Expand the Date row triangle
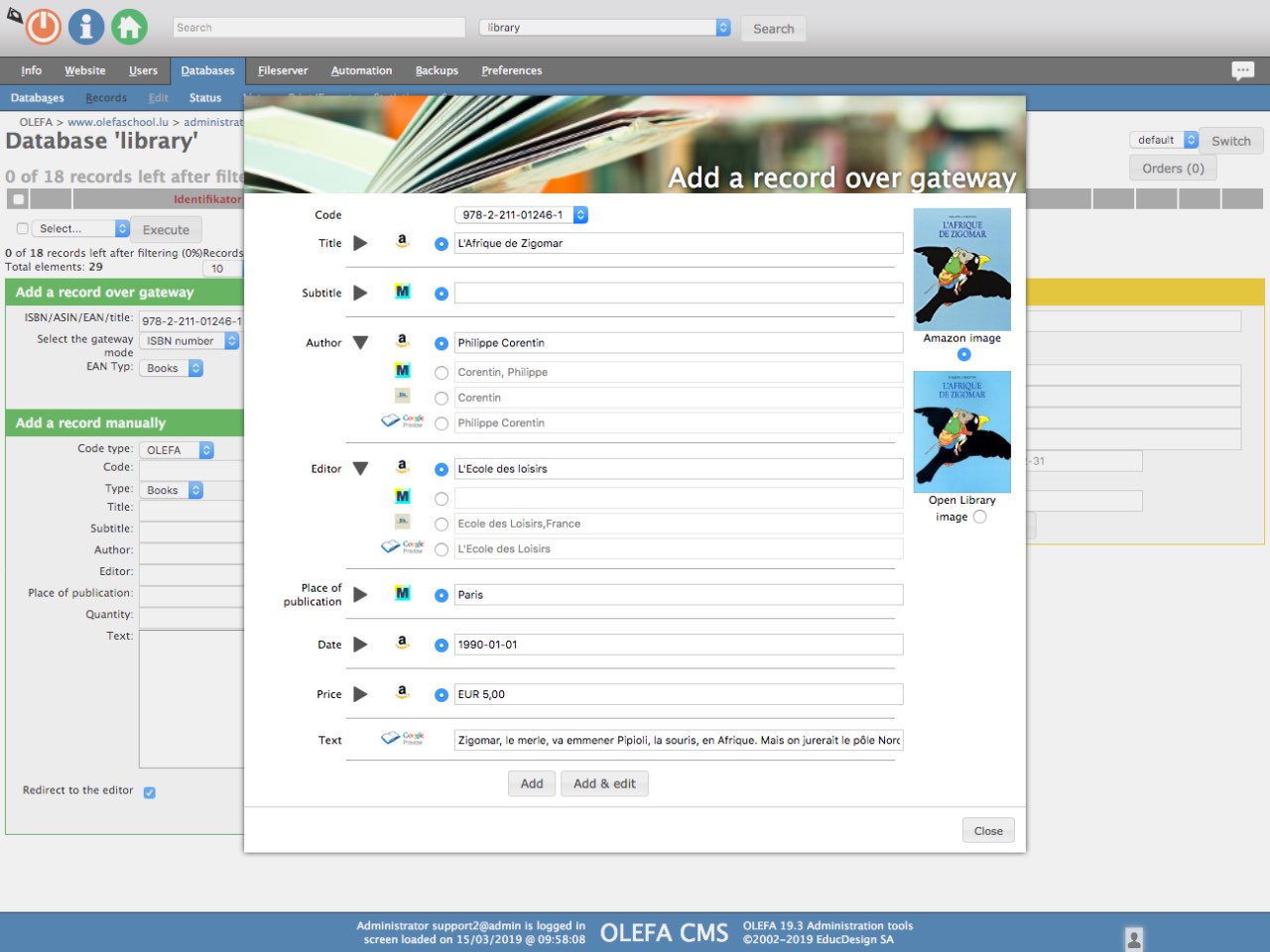 pyautogui.click(x=360, y=644)
